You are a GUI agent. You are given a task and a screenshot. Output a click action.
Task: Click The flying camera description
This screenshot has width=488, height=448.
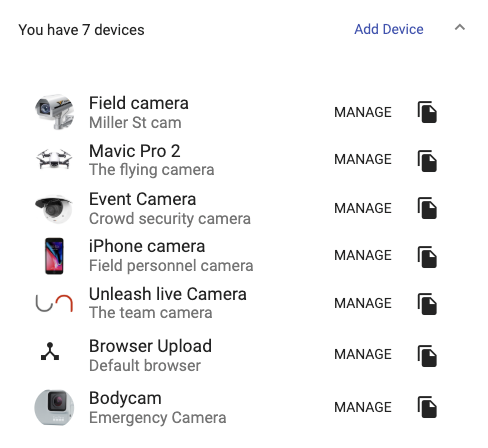[x=151, y=170]
